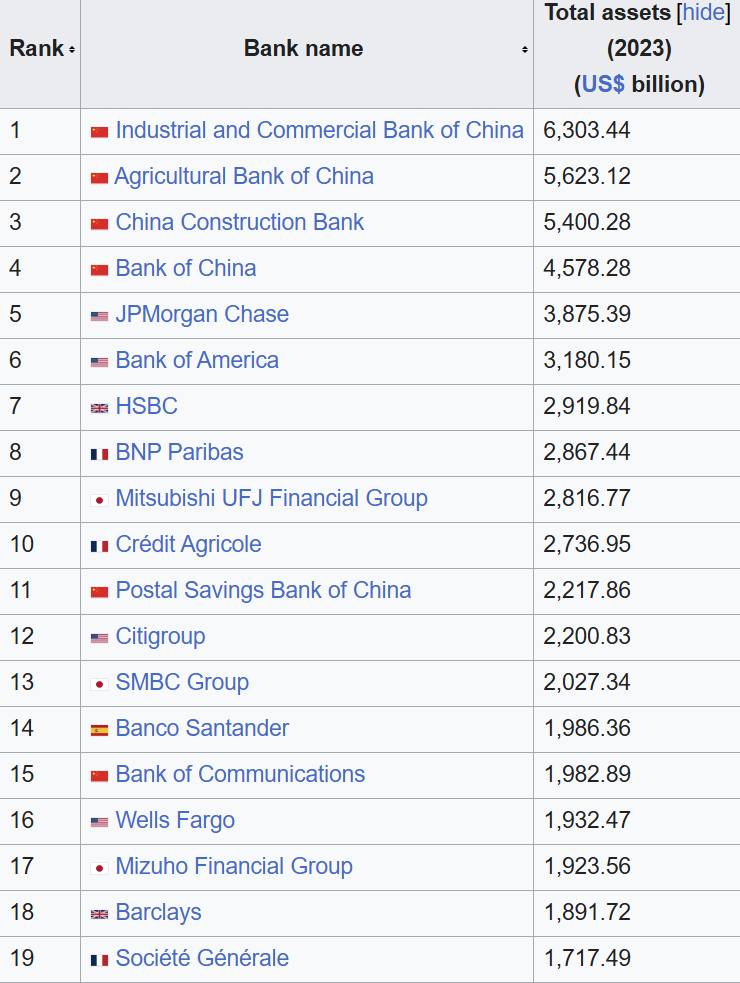Click the US flag next to JPMorgan Chase
740x983 pixels.
coord(99,316)
